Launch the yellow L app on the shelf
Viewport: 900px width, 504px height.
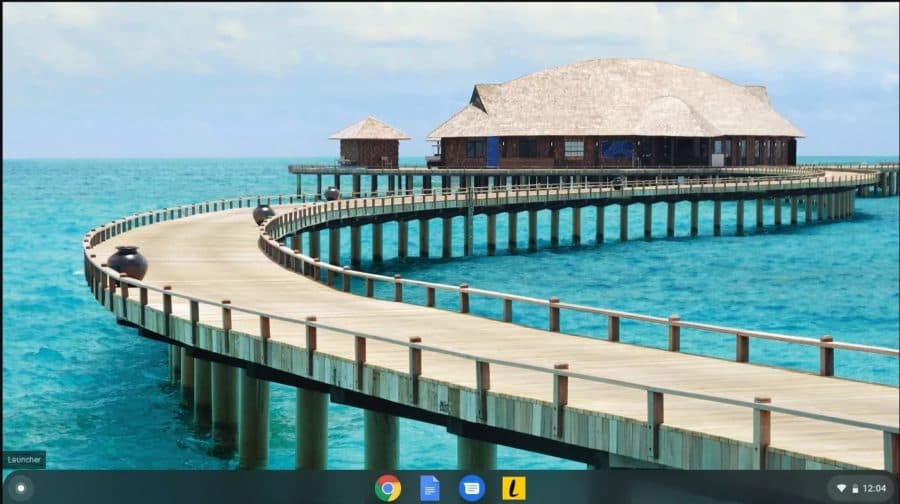point(514,489)
